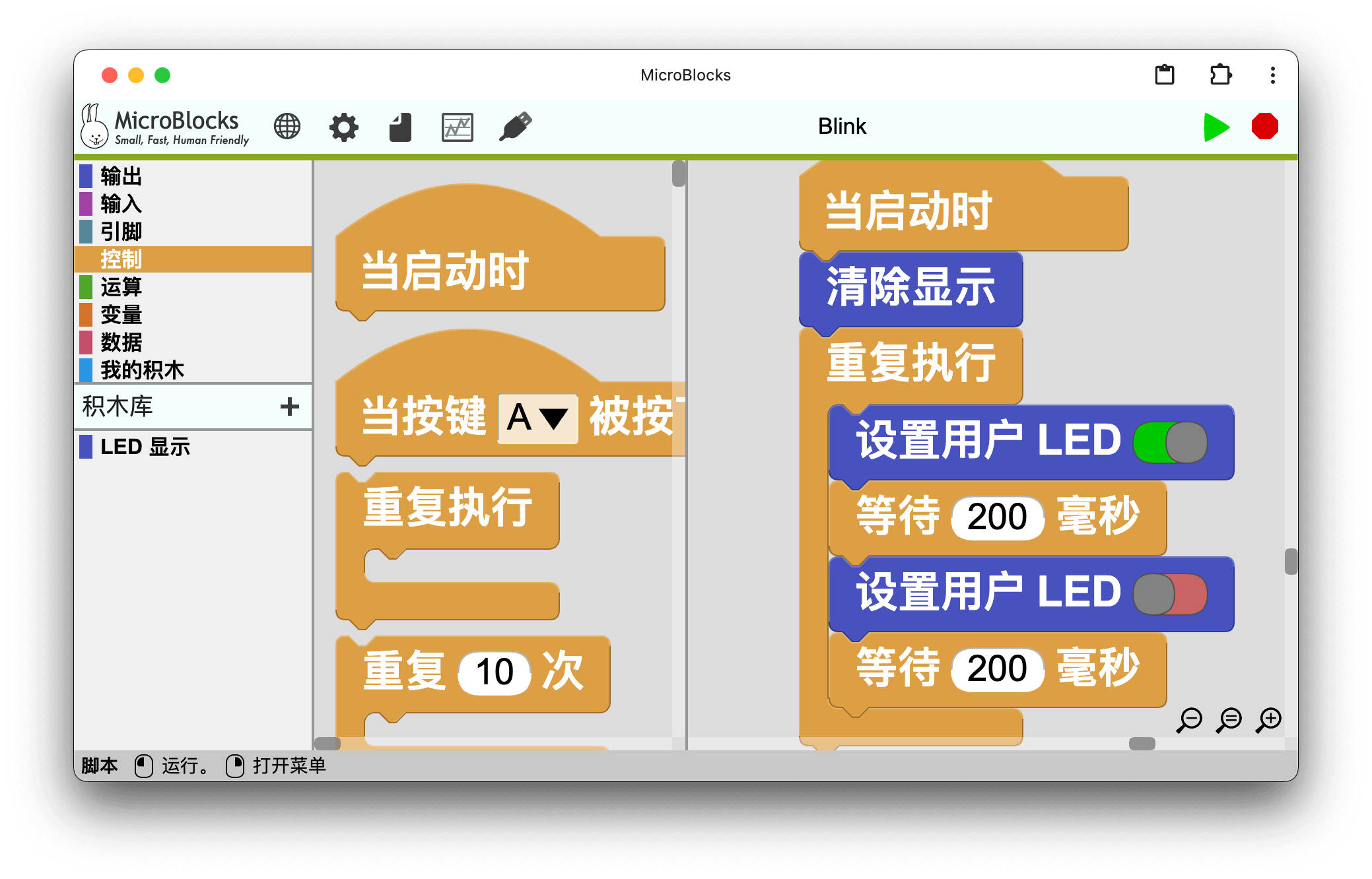Select the 变量 category
The width and height of the screenshot is (1372, 879).
tap(121, 315)
